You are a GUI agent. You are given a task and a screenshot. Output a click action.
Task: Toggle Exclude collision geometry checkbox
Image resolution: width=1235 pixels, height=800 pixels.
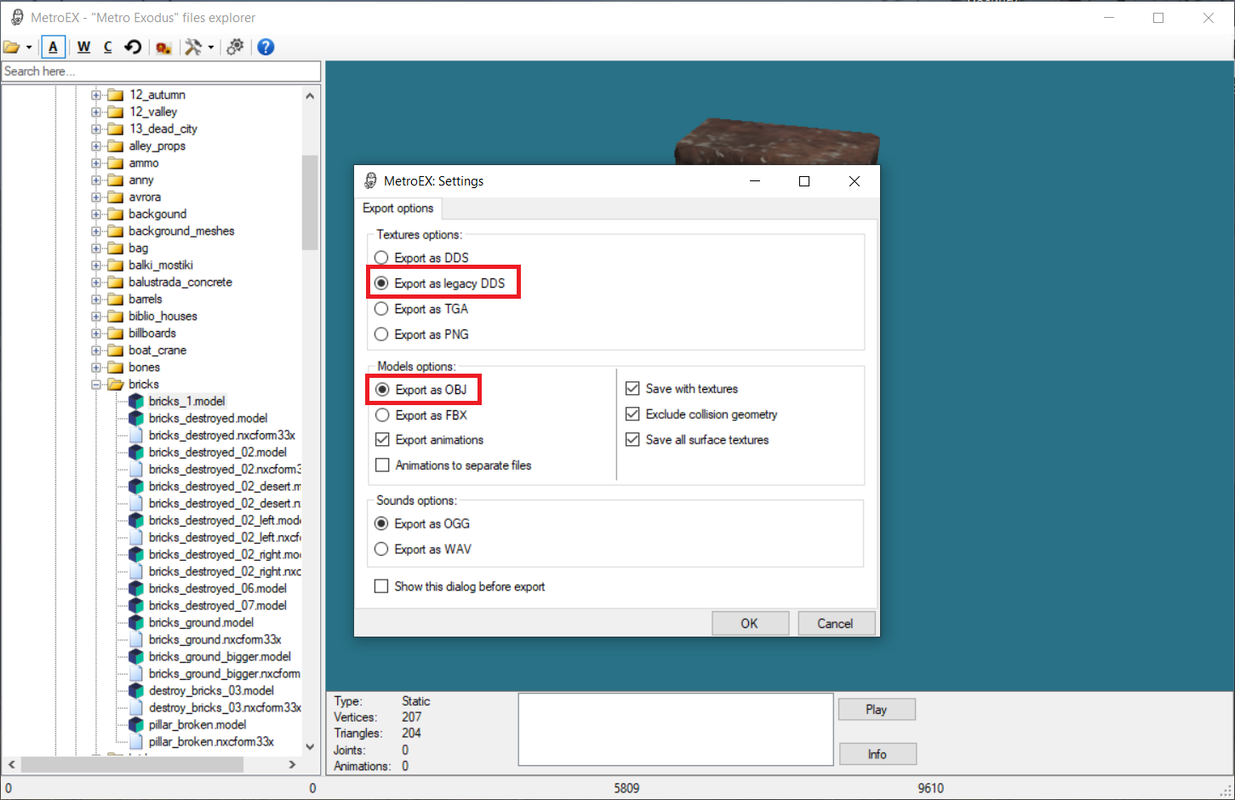(x=632, y=414)
